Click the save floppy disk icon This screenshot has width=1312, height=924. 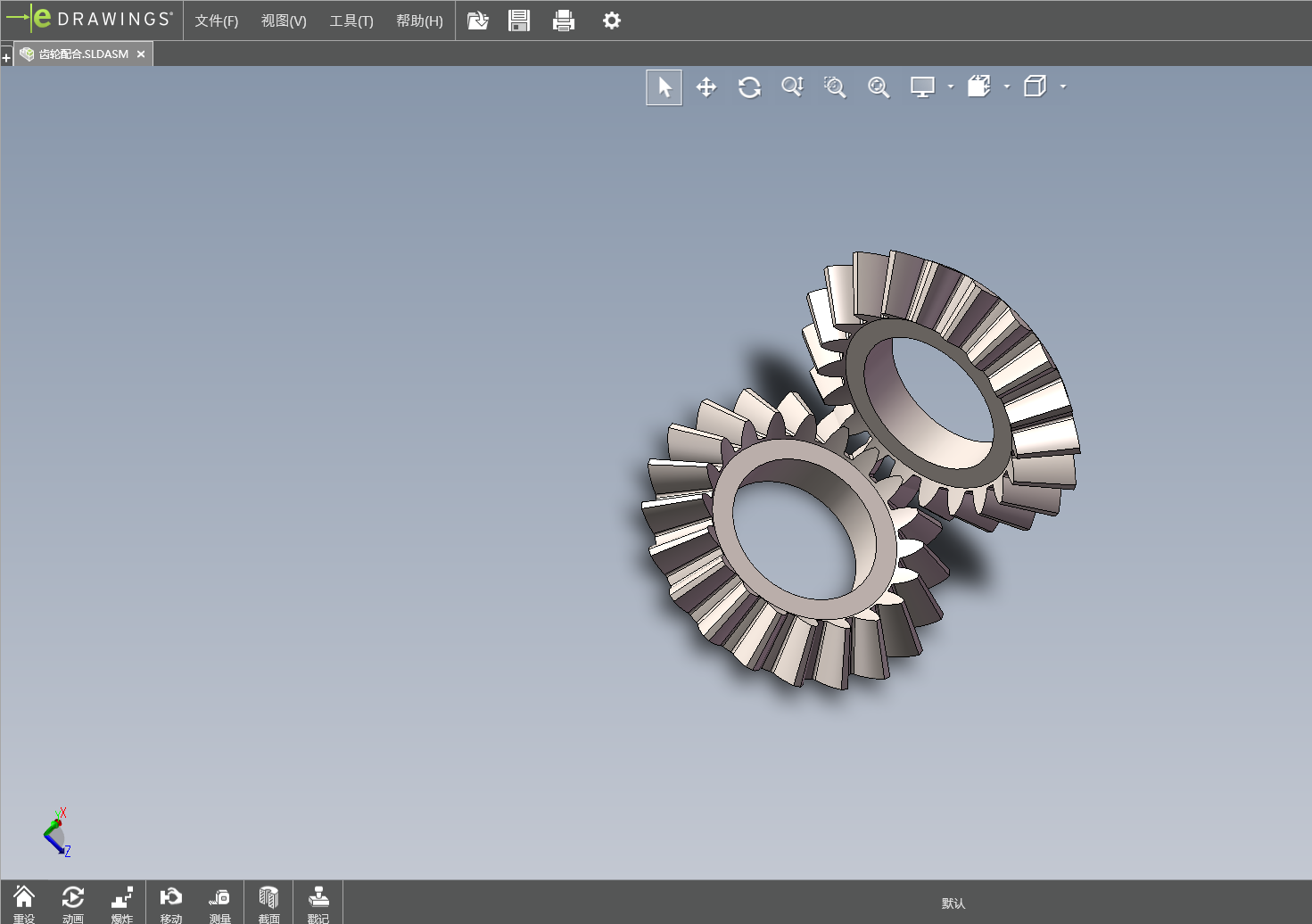point(519,21)
